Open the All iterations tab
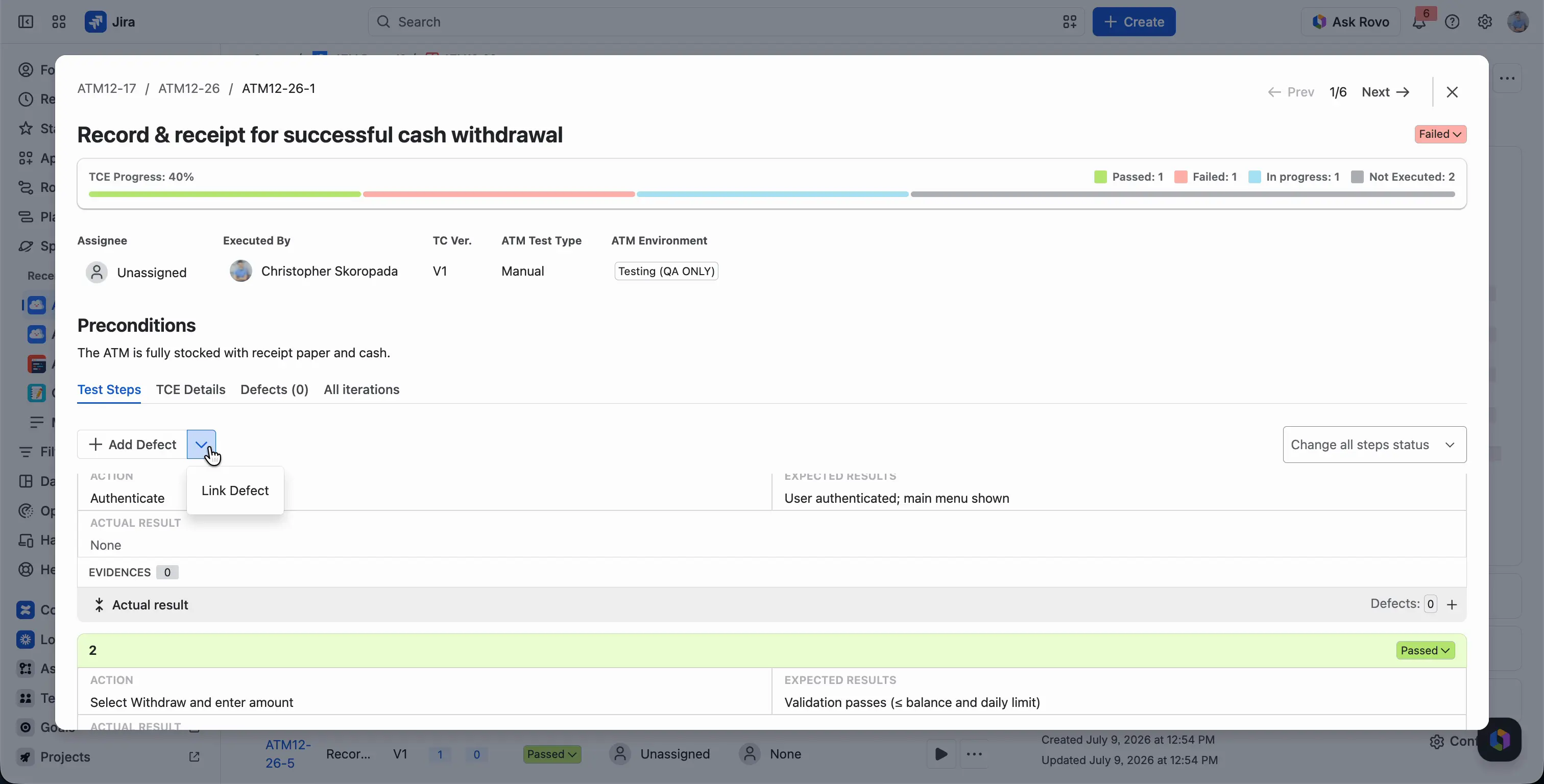Image resolution: width=1544 pixels, height=784 pixels. (x=361, y=389)
